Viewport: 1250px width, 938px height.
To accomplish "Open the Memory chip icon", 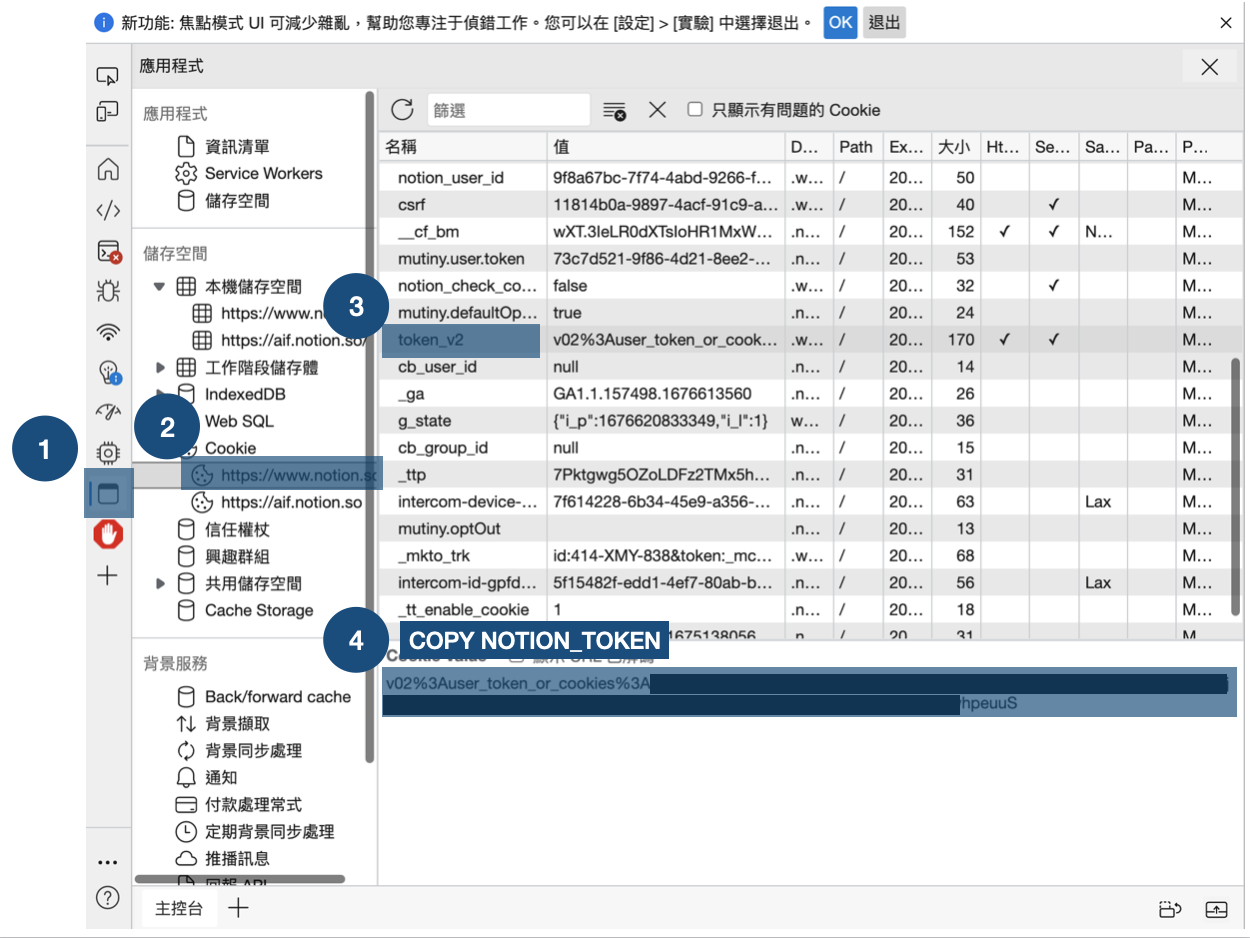I will click(x=107, y=452).
